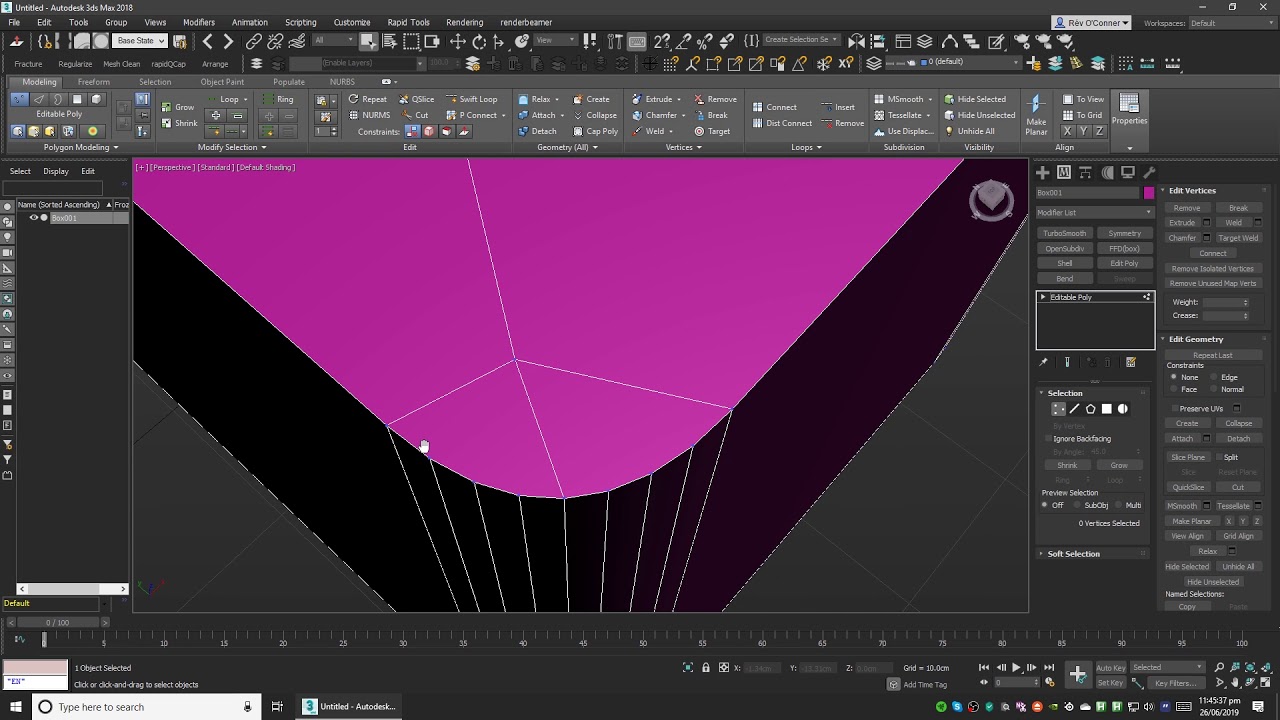Viewport: 1280px width, 720px height.
Task: Tick the Split checkbox next to Slice Plane
Action: click(x=1217, y=457)
